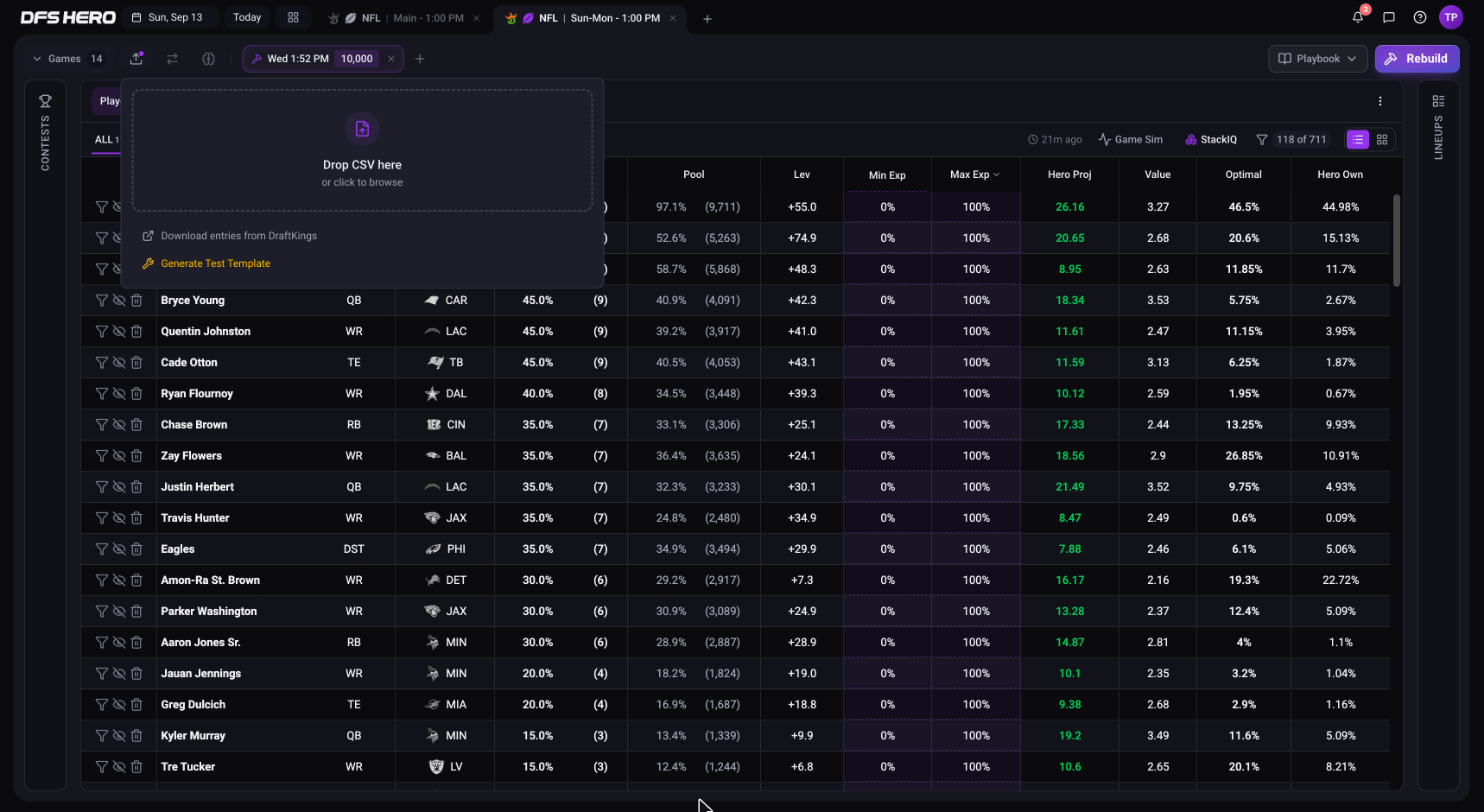Switch to NFL Main 1:00 PM tab
Screen dimensions: 1484x812
coord(405,18)
